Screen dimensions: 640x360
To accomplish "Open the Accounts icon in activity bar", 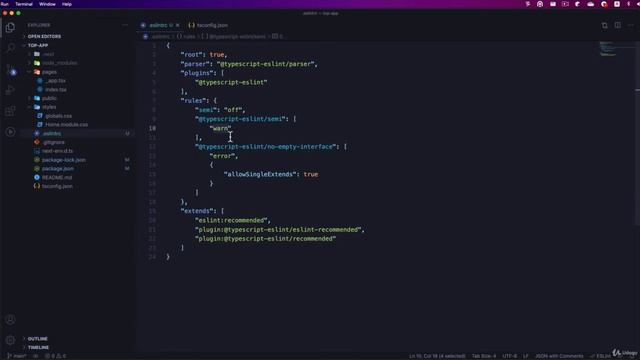I will click(x=10, y=320).
